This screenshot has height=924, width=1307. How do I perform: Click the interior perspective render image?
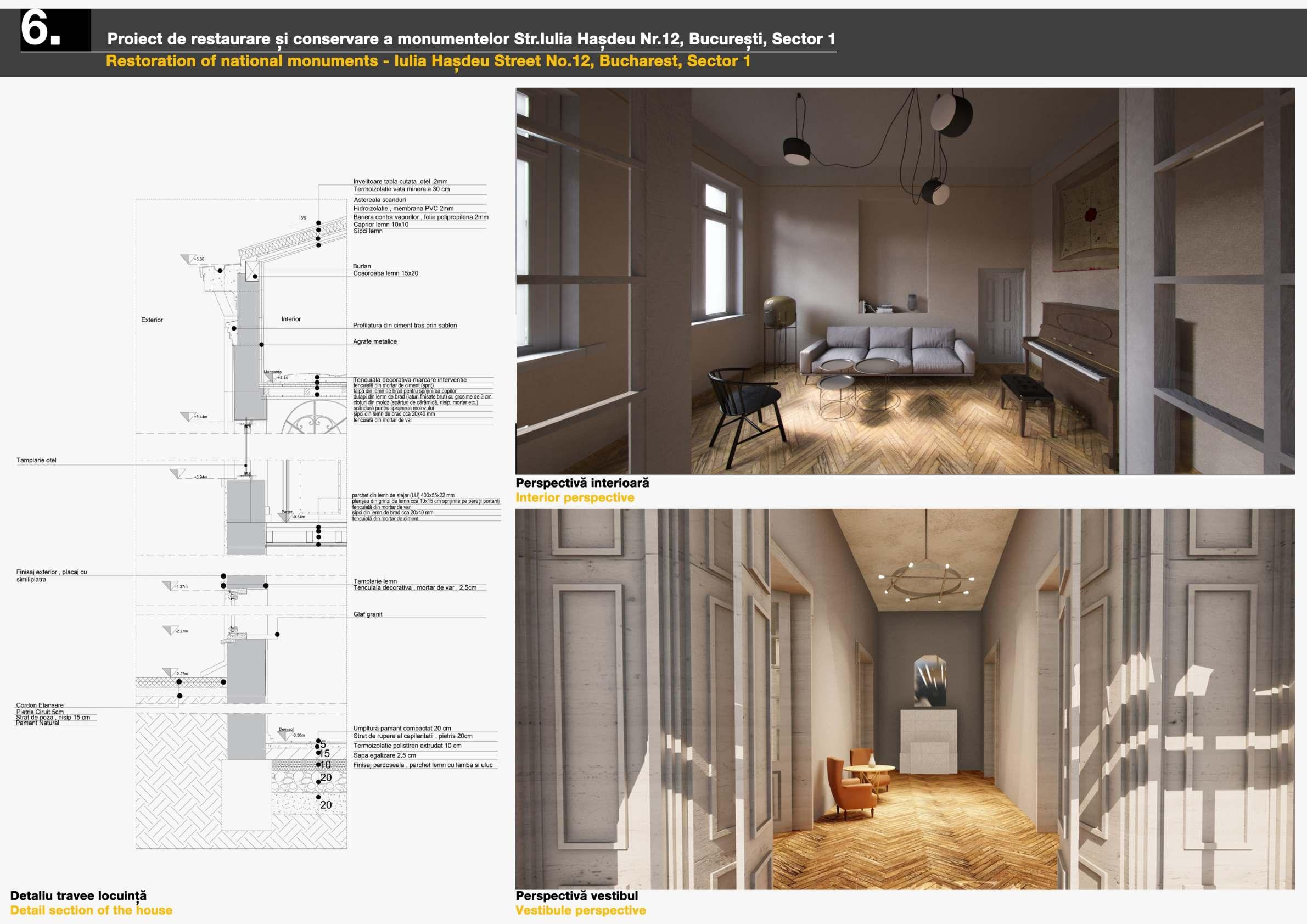click(x=905, y=281)
